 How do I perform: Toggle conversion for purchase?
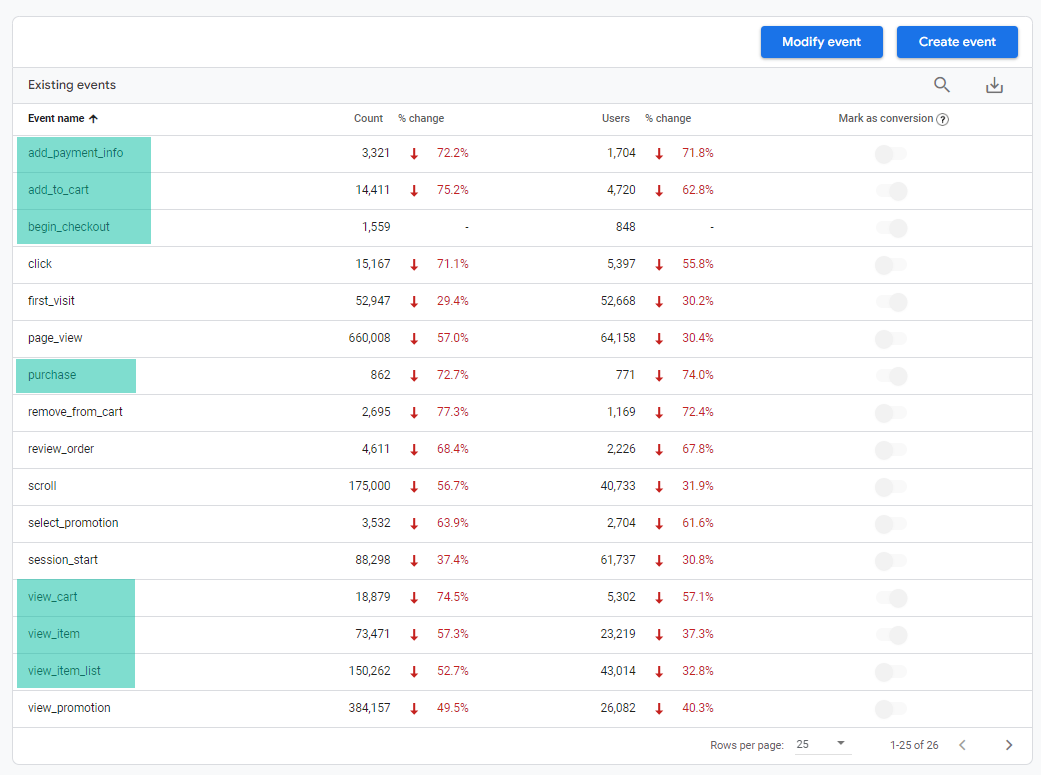coord(892,377)
